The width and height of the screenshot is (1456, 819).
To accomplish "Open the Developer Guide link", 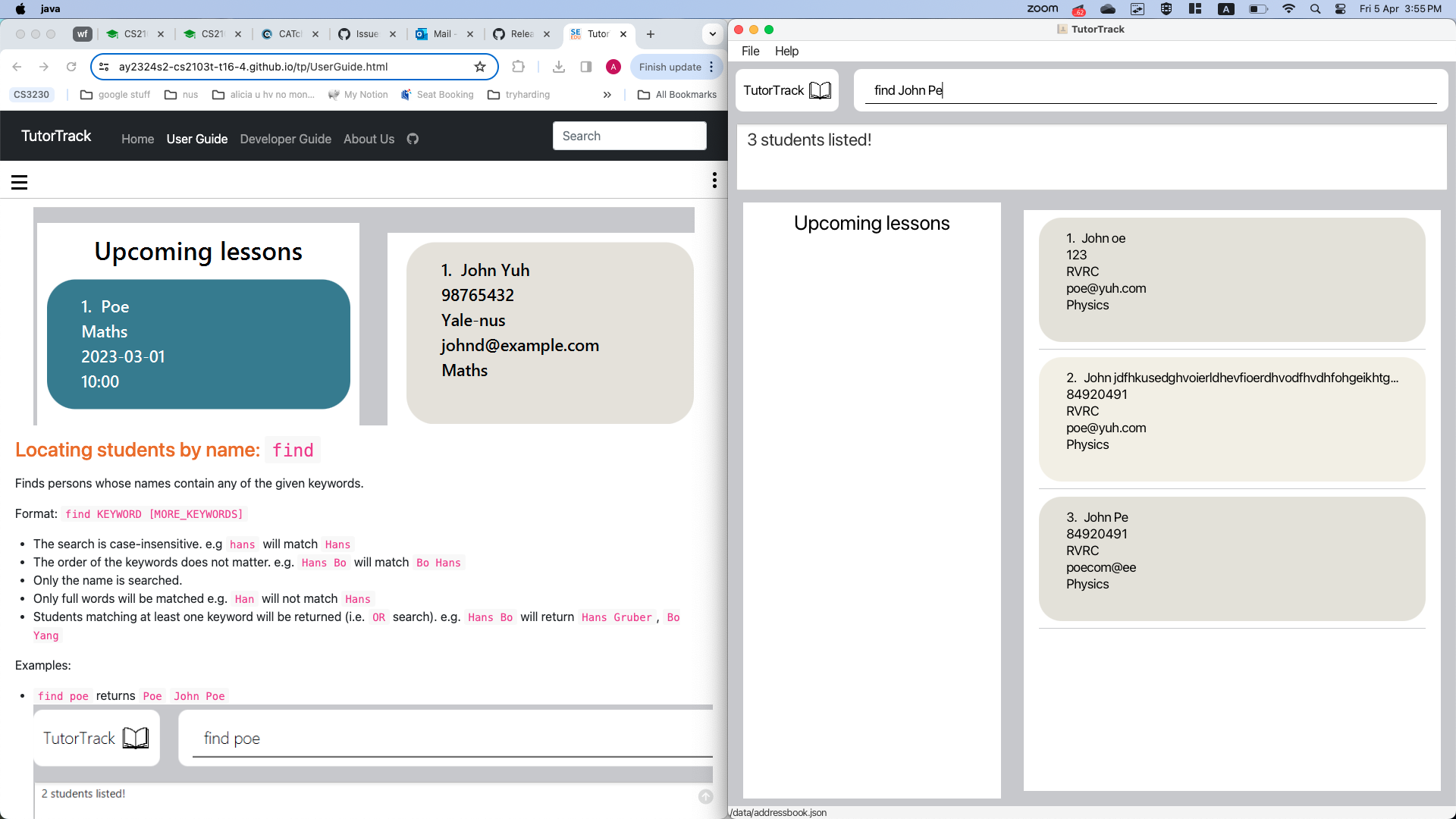I will point(285,139).
